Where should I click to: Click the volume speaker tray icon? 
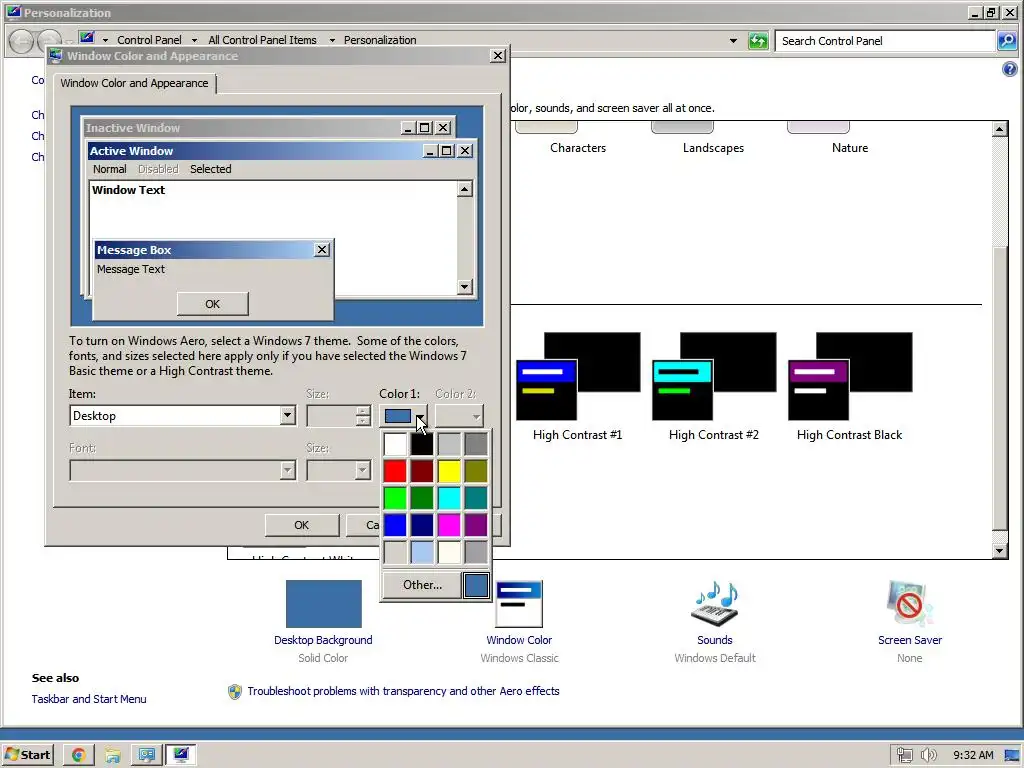pos(928,755)
